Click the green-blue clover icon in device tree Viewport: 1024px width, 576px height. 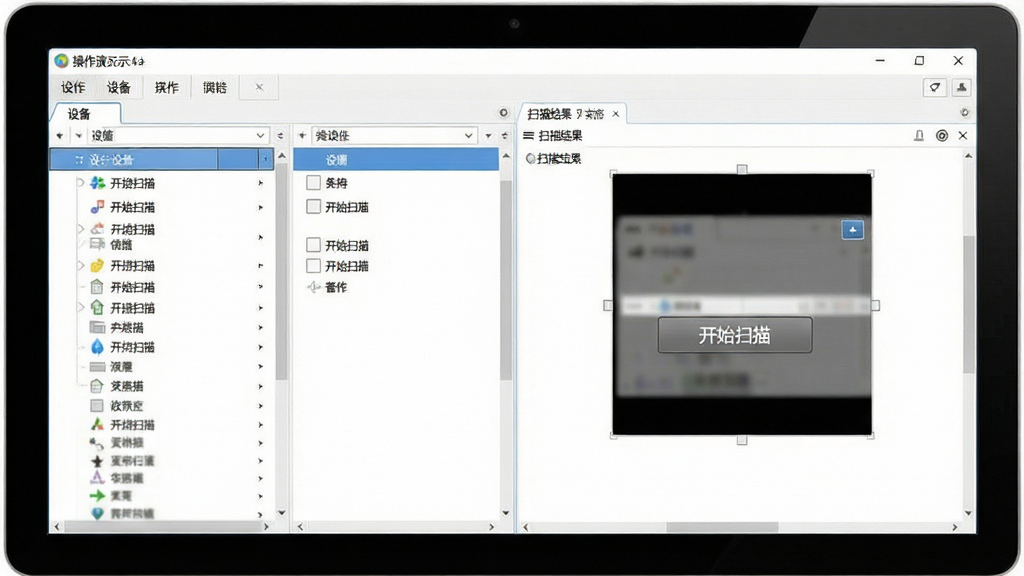click(97, 183)
